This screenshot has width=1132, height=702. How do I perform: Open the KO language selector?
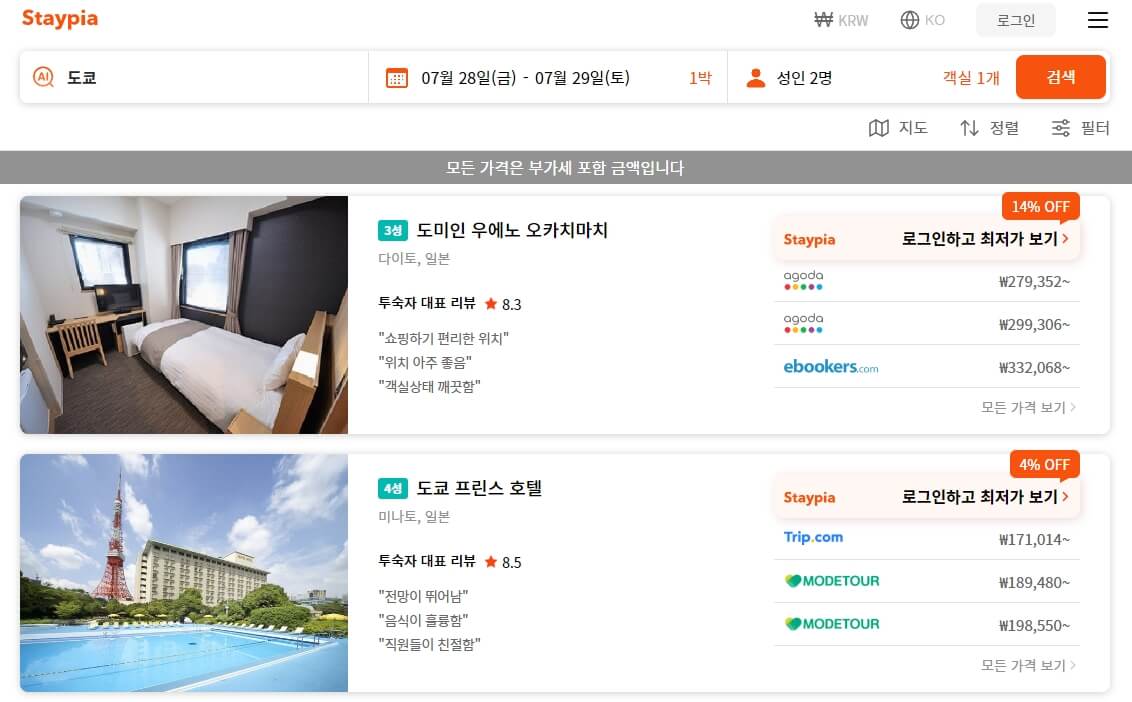(923, 20)
